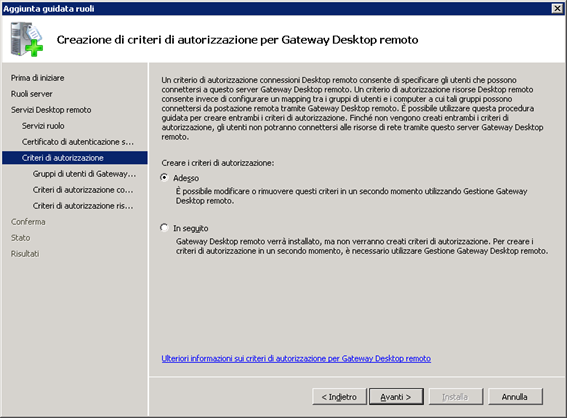567x418 pixels.
Task: Close the Aggiunta guidata ruoli window
Action: [557, 8]
